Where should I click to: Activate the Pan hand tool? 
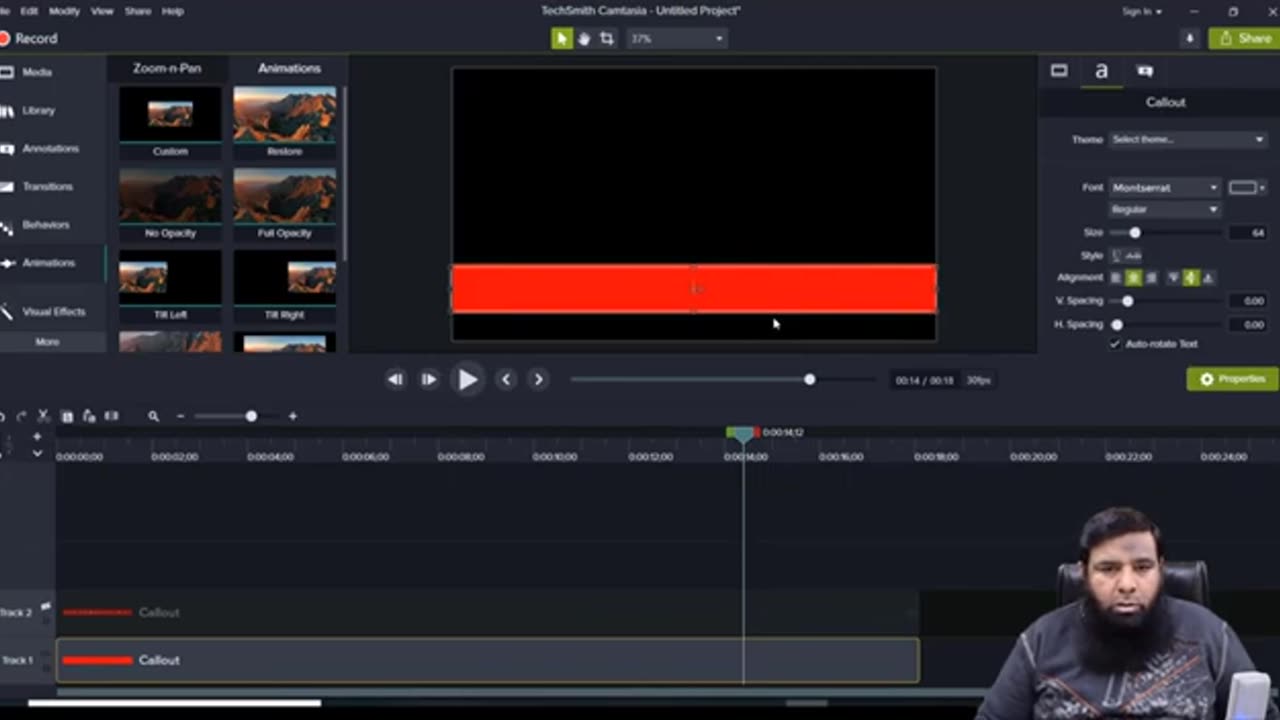[584, 38]
